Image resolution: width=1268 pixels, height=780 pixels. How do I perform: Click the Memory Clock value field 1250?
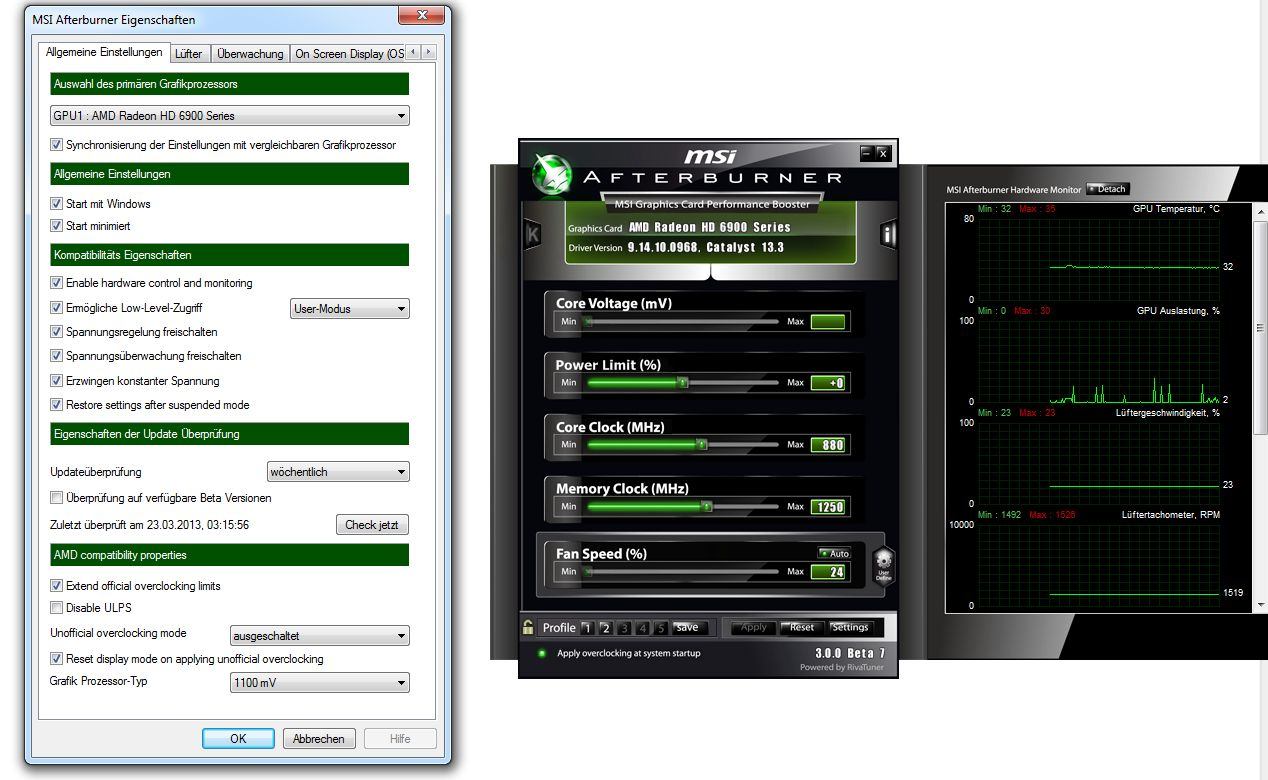pos(828,507)
